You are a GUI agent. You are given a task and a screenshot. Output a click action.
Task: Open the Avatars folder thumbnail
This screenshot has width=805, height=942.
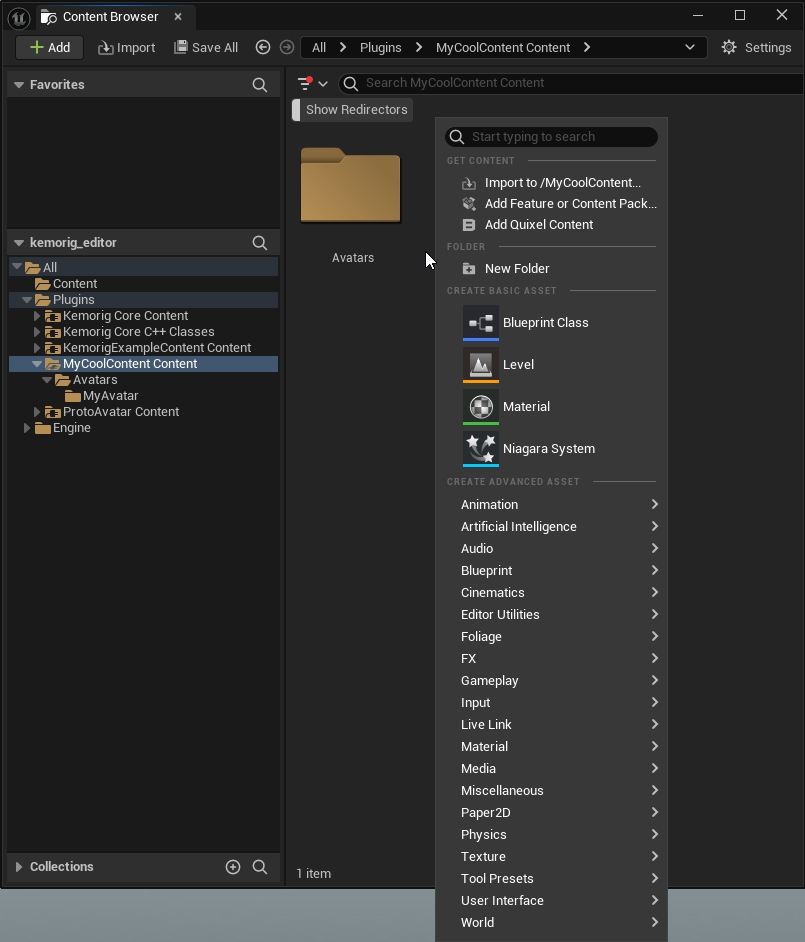click(x=351, y=187)
